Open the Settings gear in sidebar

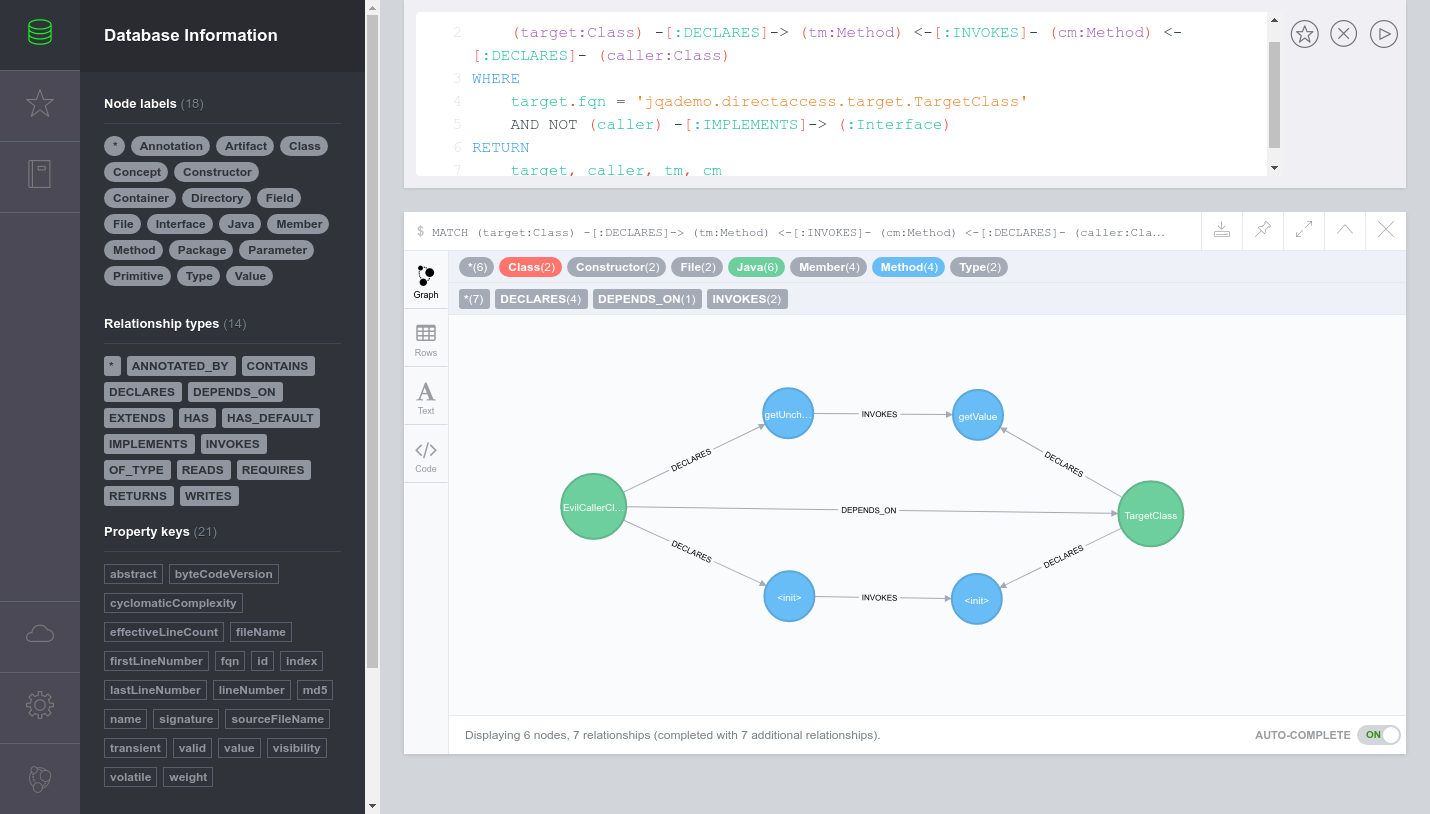pos(40,705)
